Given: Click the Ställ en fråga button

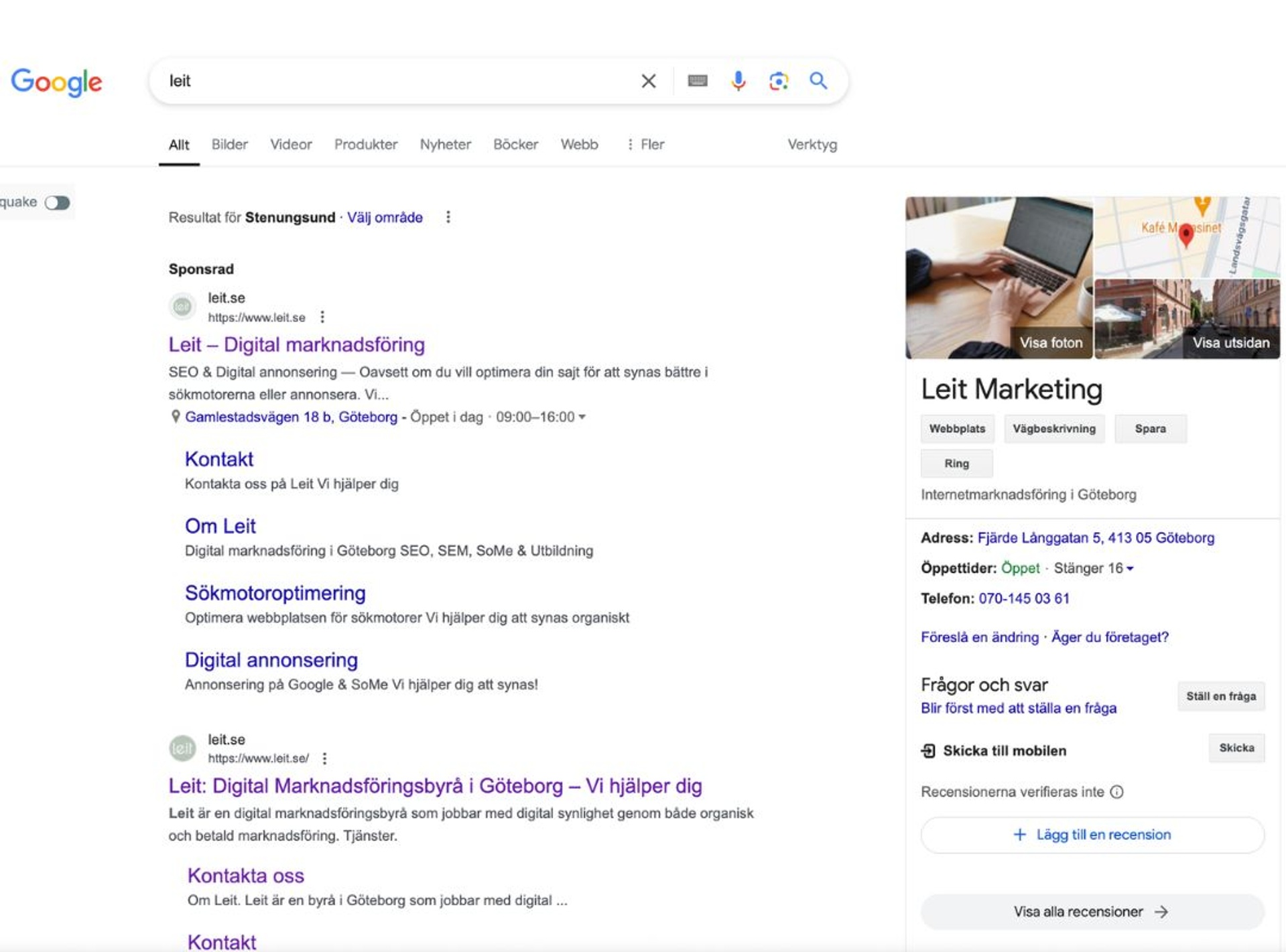Looking at the screenshot, I should click(x=1221, y=696).
